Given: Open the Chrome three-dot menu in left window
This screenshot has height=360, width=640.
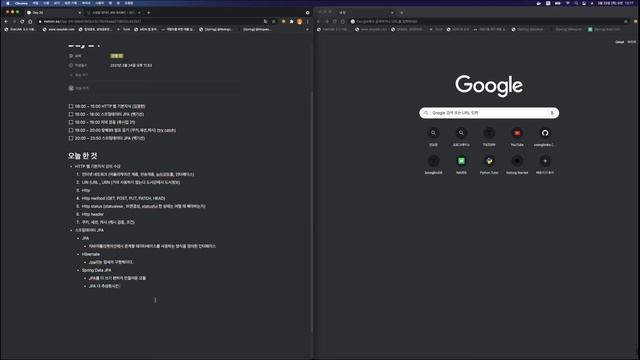Looking at the screenshot, I should [x=307, y=21].
